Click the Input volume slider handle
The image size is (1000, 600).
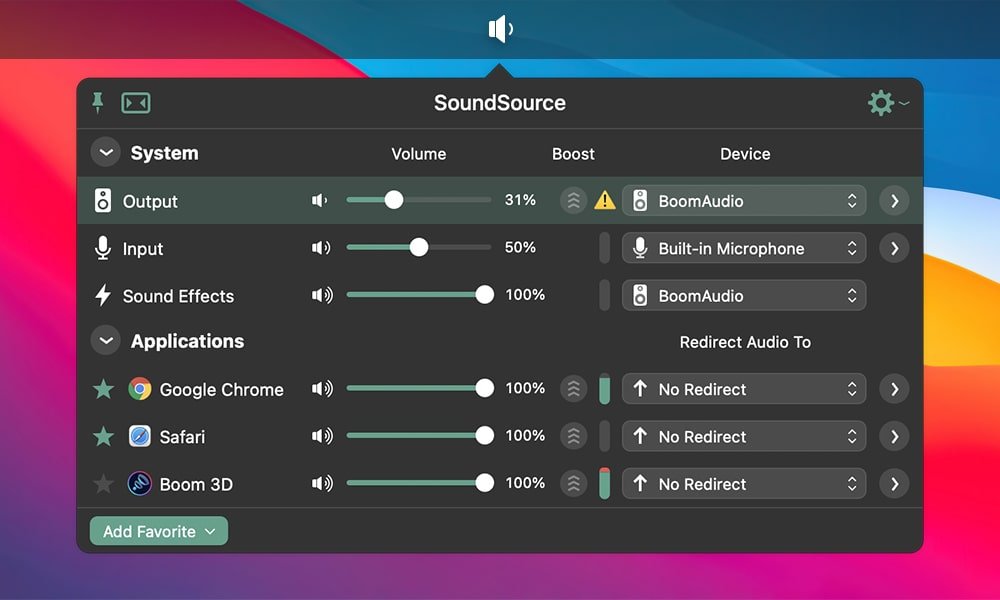point(419,248)
